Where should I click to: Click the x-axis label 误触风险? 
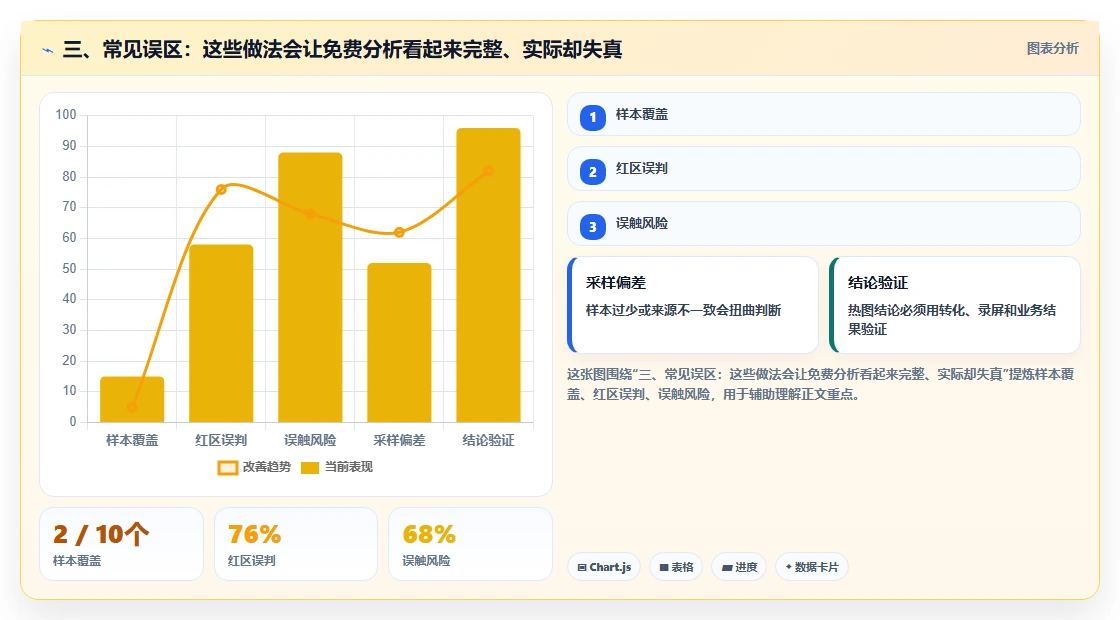(310, 441)
